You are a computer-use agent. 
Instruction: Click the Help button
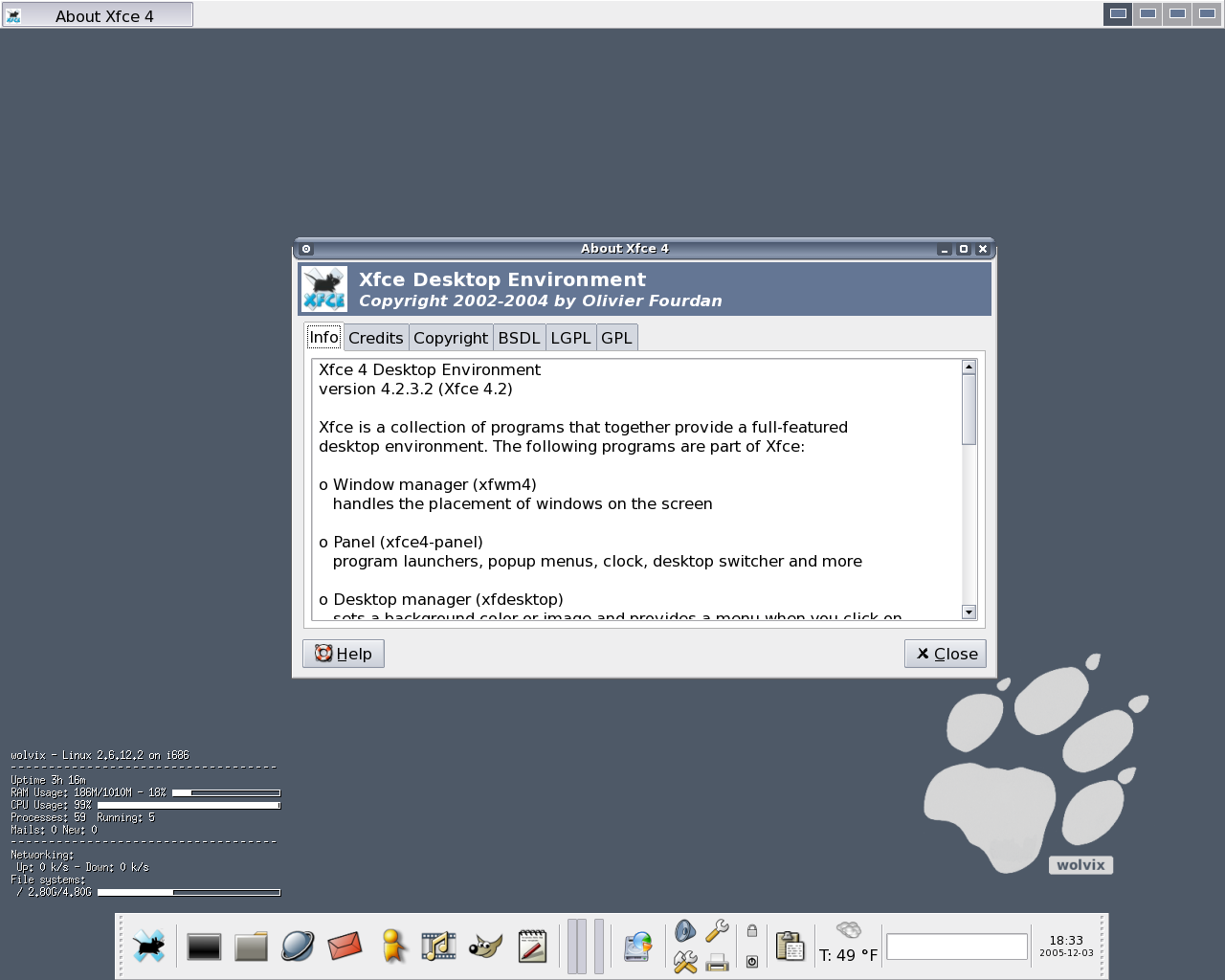[344, 654]
